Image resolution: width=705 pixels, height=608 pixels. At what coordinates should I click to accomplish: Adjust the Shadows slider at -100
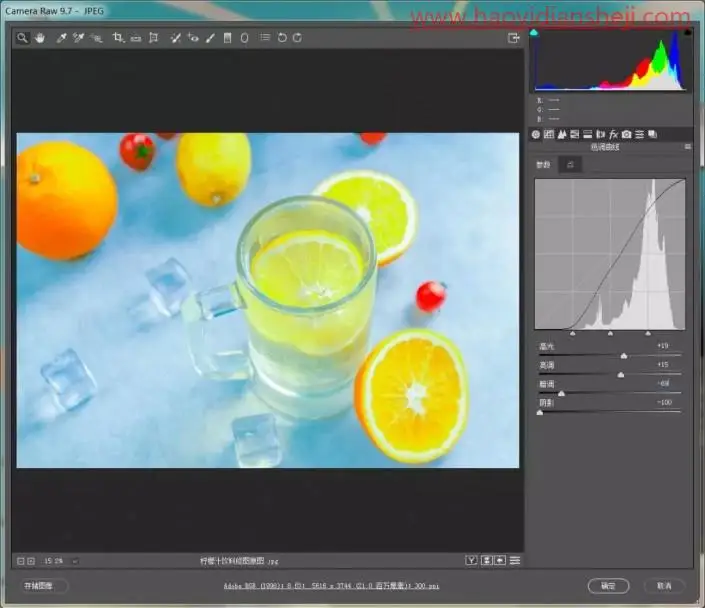[540, 412]
